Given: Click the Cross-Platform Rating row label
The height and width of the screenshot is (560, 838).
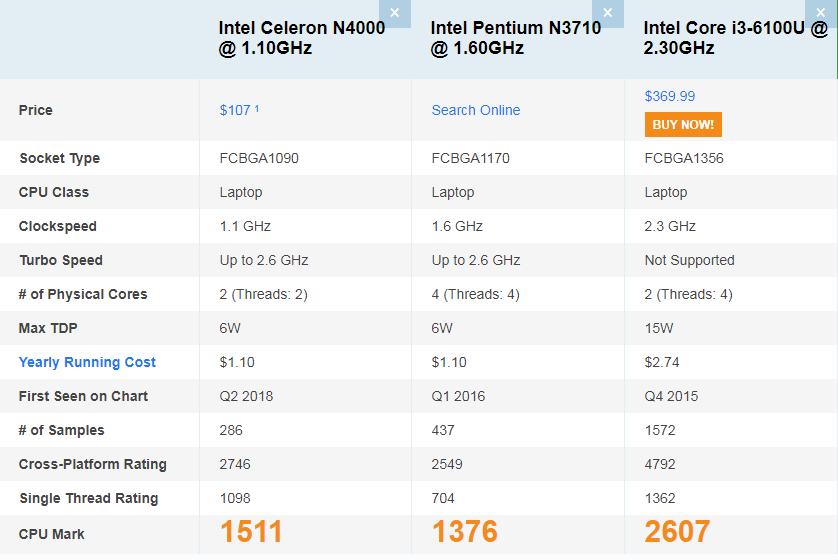Looking at the screenshot, I should (93, 464).
